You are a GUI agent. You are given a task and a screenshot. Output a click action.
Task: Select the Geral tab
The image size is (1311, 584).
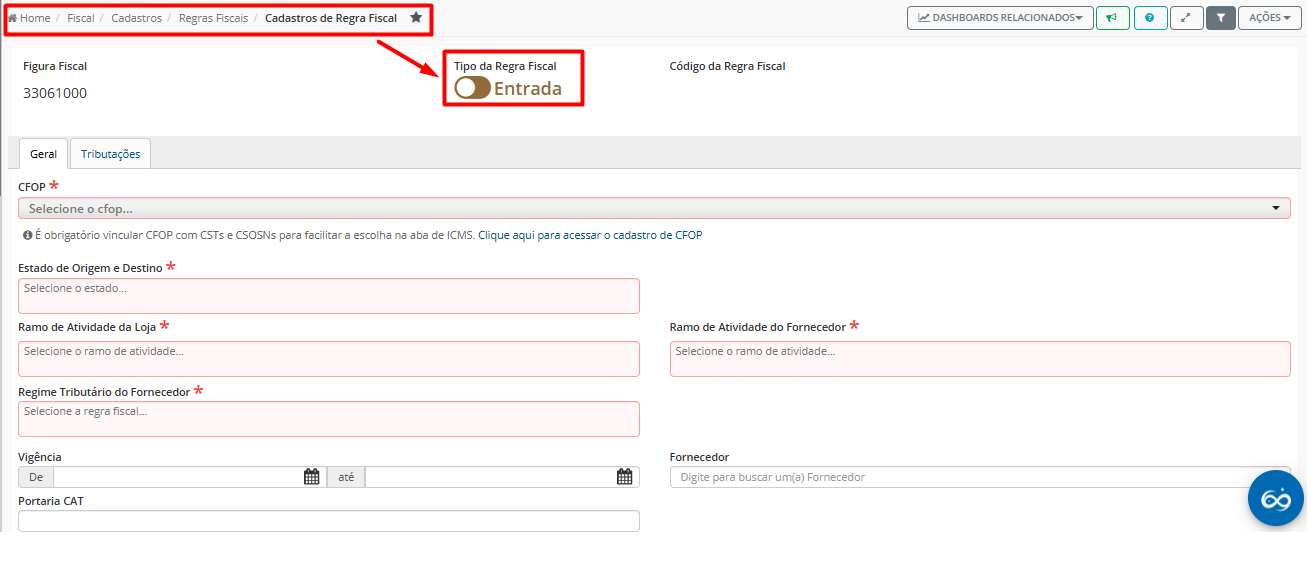pyautogui.click(x=43, y=154)
